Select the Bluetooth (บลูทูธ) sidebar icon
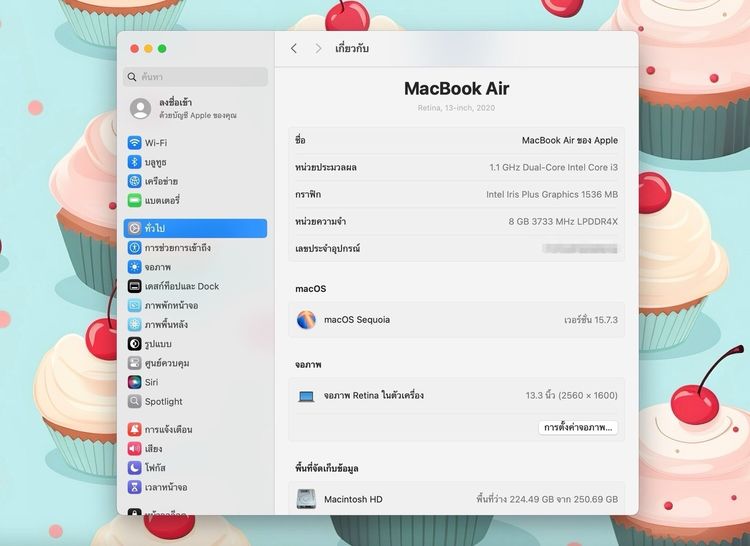Screen dimensions: 750x546 click(134, 162)
